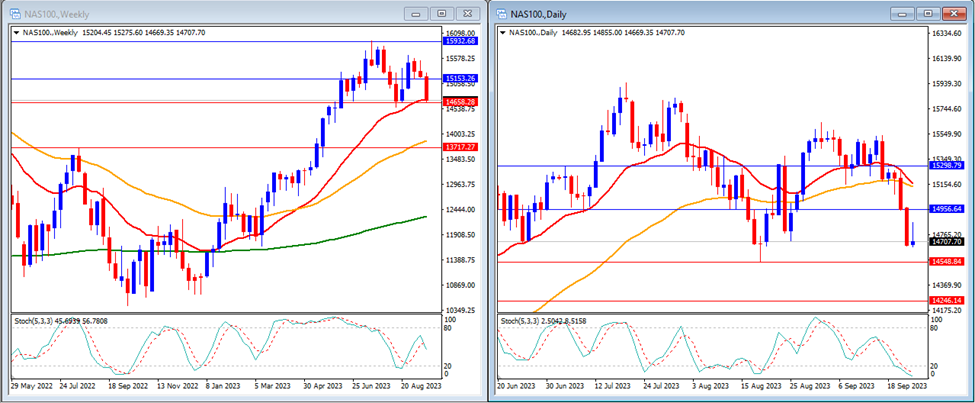This screenshot has height=403, width=975.
Task: Click the 25 Jun 2023 date on Weekly time axis
Action: (x=371, y=386)
